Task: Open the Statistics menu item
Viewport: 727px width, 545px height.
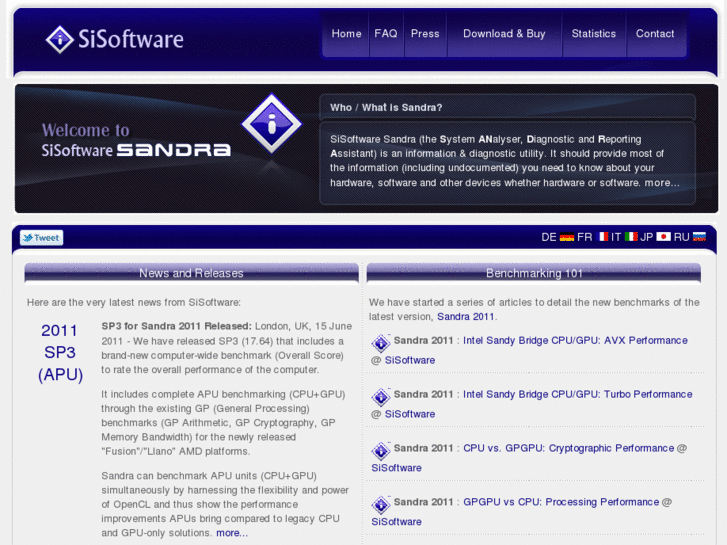Action: point(594,34)
